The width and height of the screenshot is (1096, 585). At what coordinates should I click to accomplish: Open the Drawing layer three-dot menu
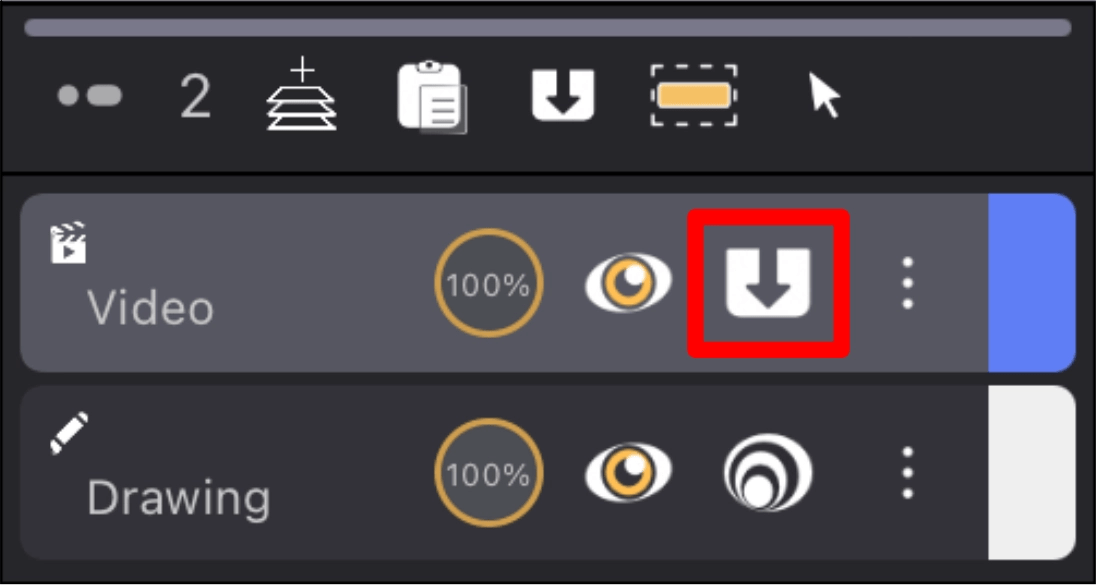[x=907, y=472]
